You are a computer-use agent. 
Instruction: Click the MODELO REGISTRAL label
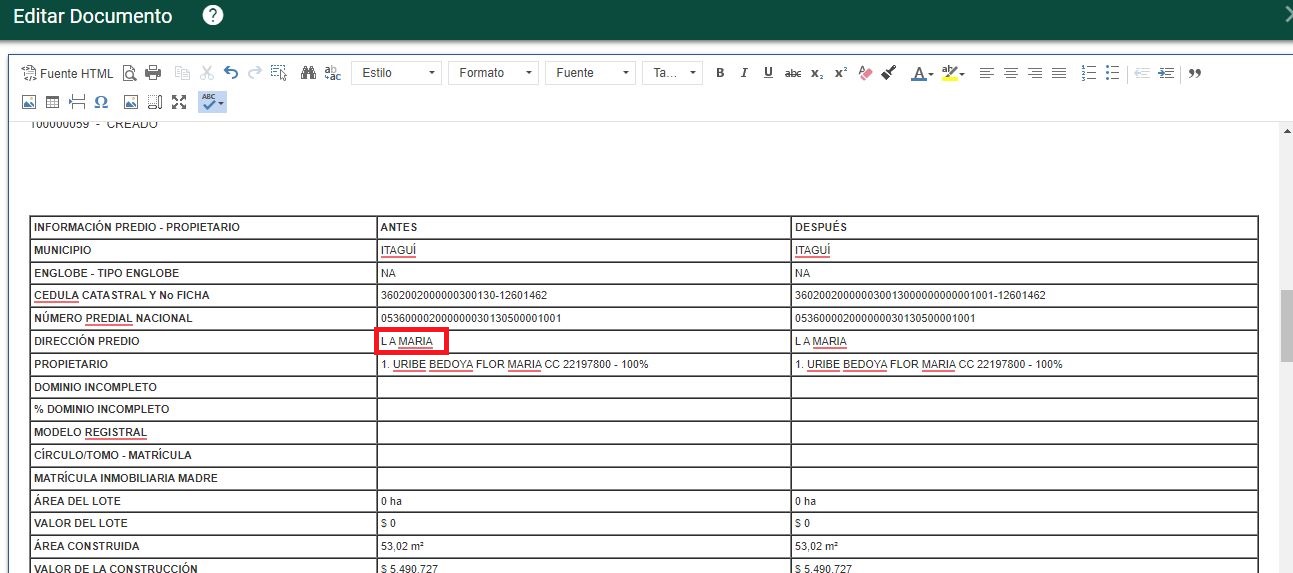click(x=90, y=433)
